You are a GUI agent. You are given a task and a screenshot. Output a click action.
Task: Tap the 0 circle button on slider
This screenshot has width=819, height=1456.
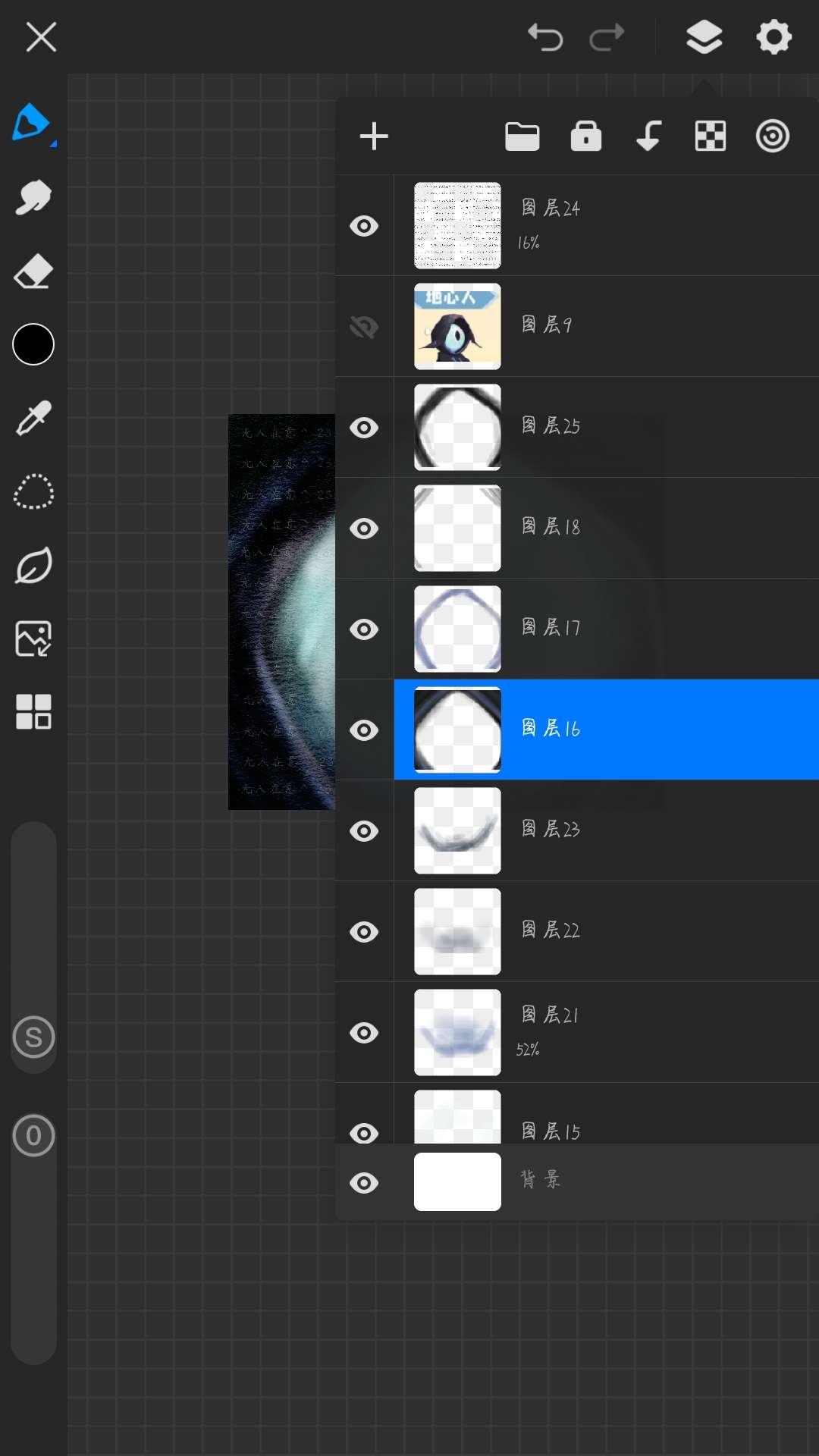[x=33, y=1135]
